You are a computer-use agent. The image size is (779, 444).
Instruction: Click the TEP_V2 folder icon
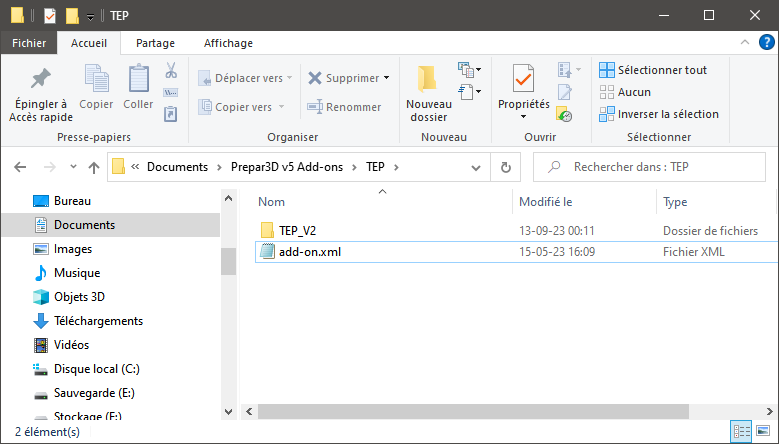pyautogui.click(x=267, y=230)
